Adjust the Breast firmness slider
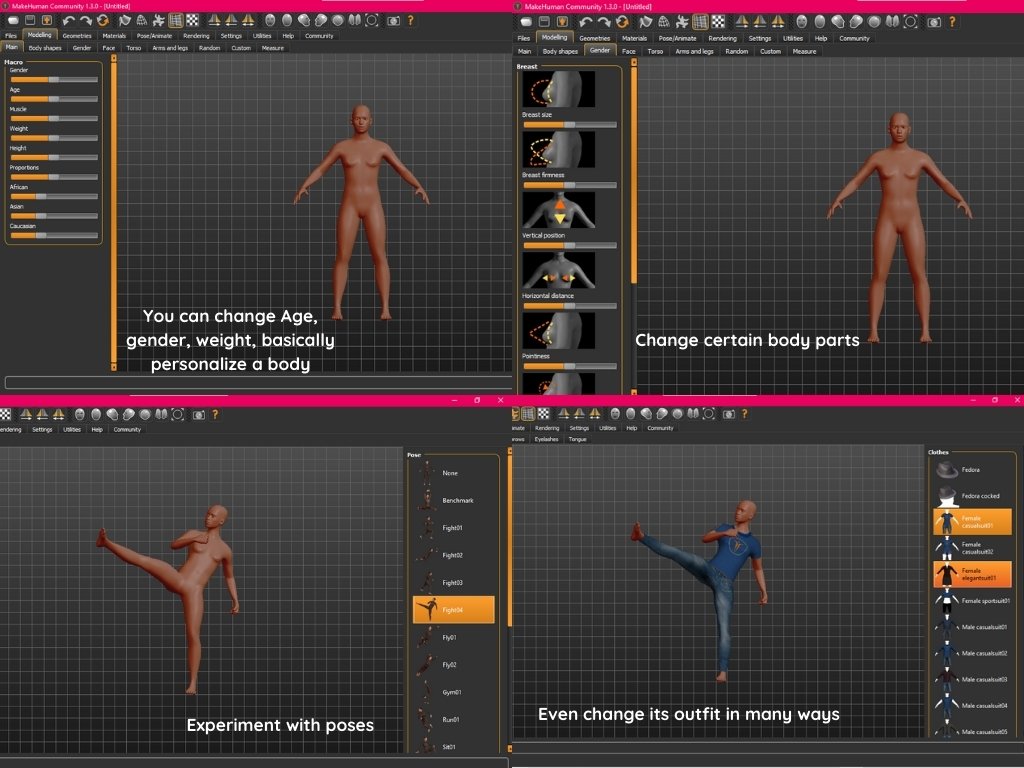 click(x=569, y=185)
